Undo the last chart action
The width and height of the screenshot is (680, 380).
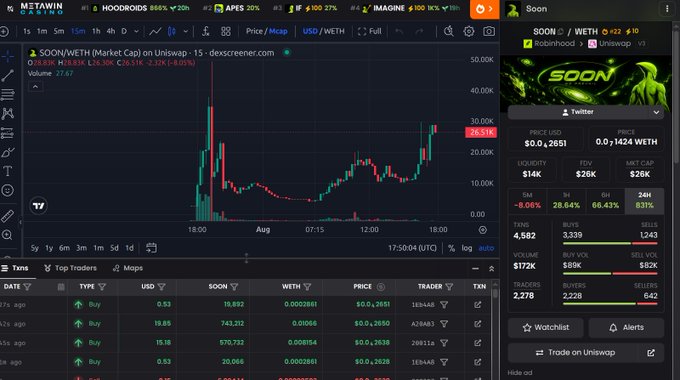[x=399, y=31]
